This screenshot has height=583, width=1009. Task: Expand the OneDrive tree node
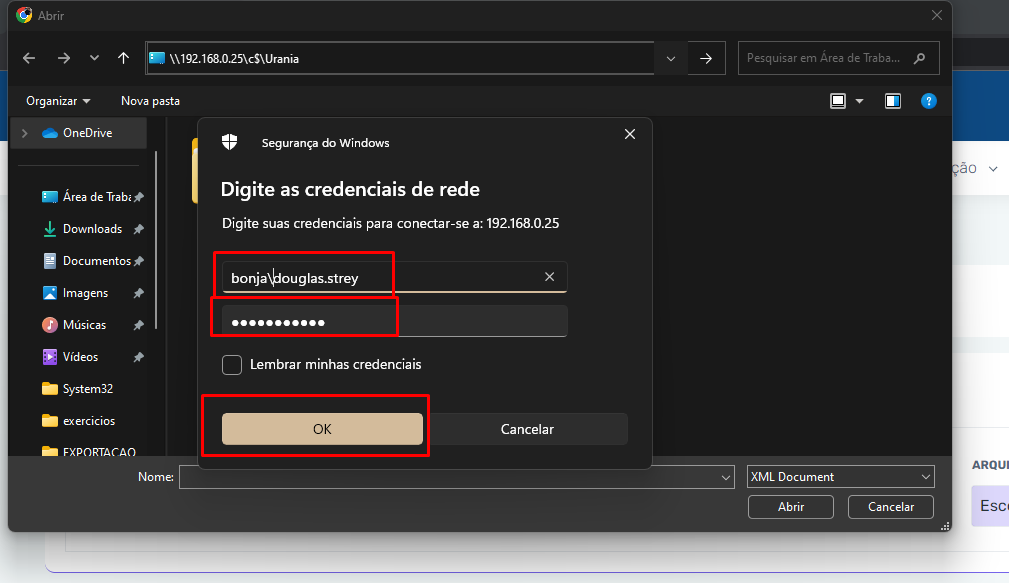24,133
